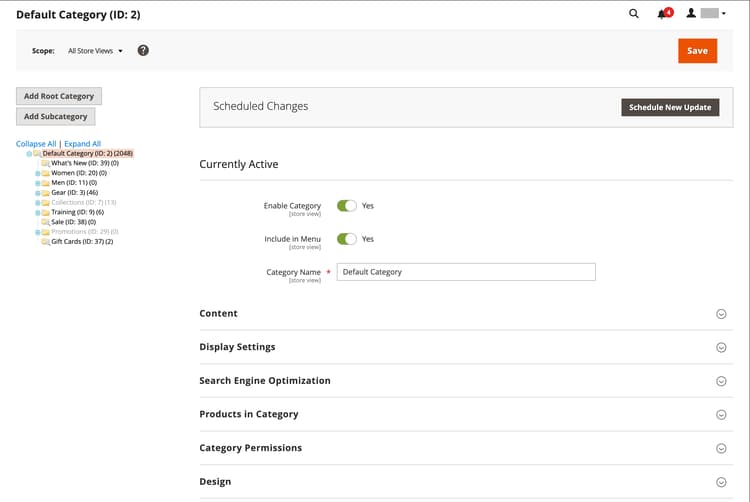Click the Sale folder icon
This screenshot has width=750, height=502.
[x=45, y=222]
